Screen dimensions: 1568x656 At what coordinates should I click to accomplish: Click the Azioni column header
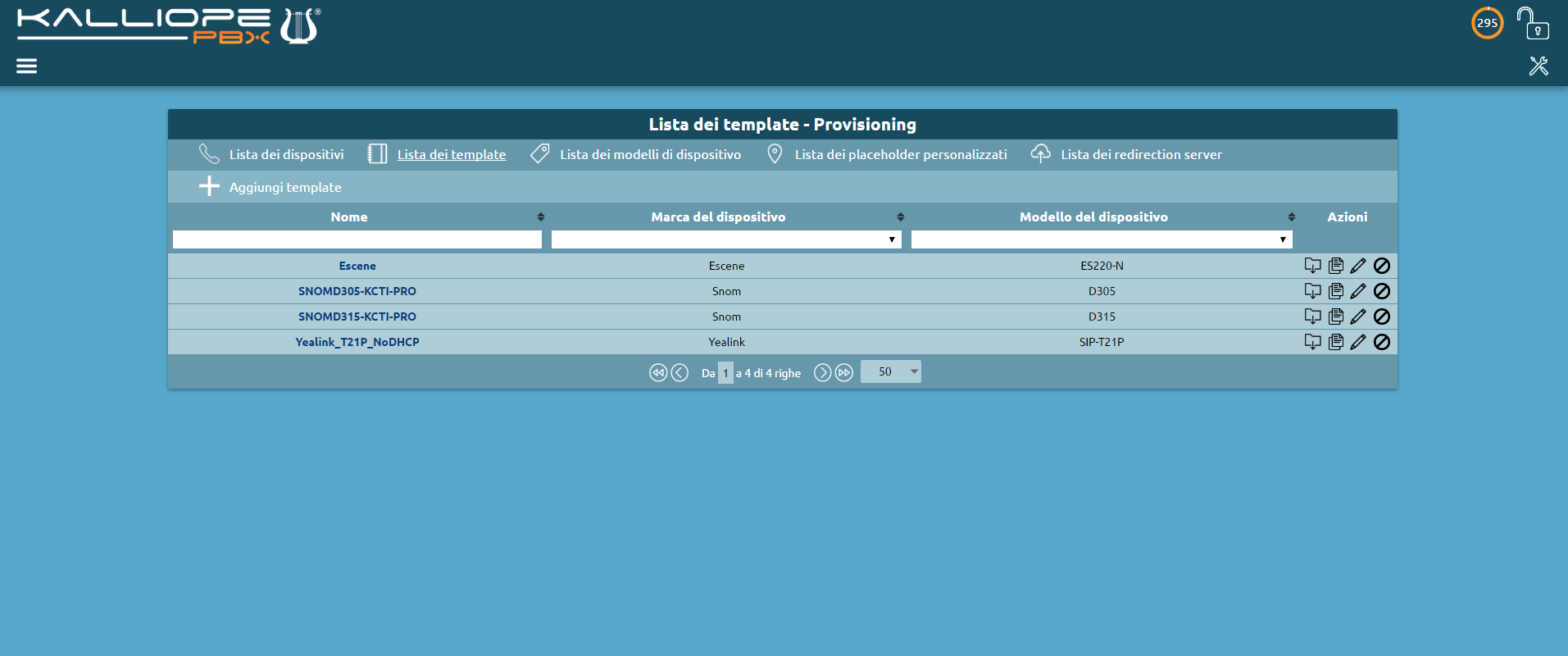pos(1348,216)
